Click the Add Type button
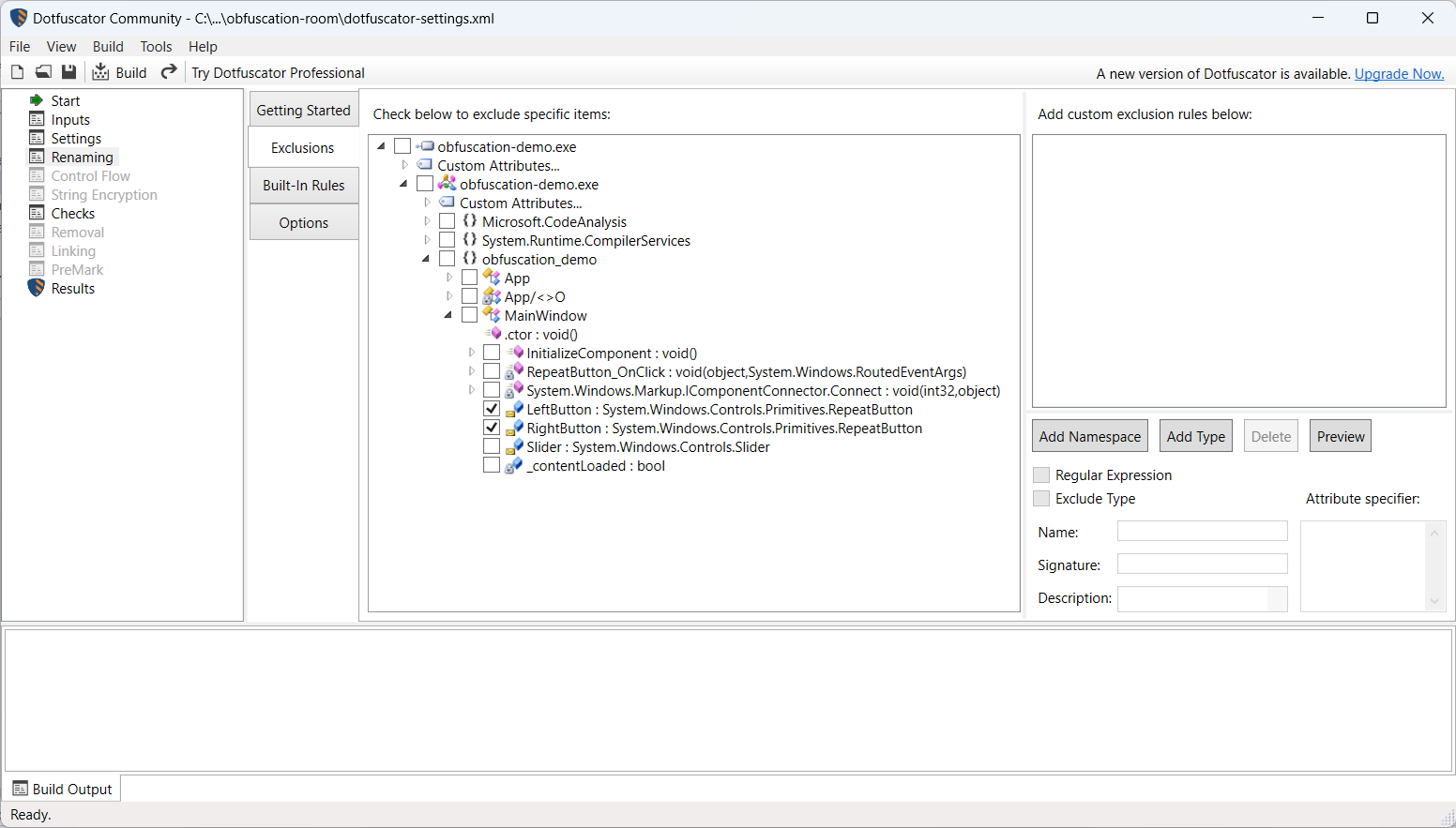Viewport: 1456px width, 828px height. click(1196, 436)
